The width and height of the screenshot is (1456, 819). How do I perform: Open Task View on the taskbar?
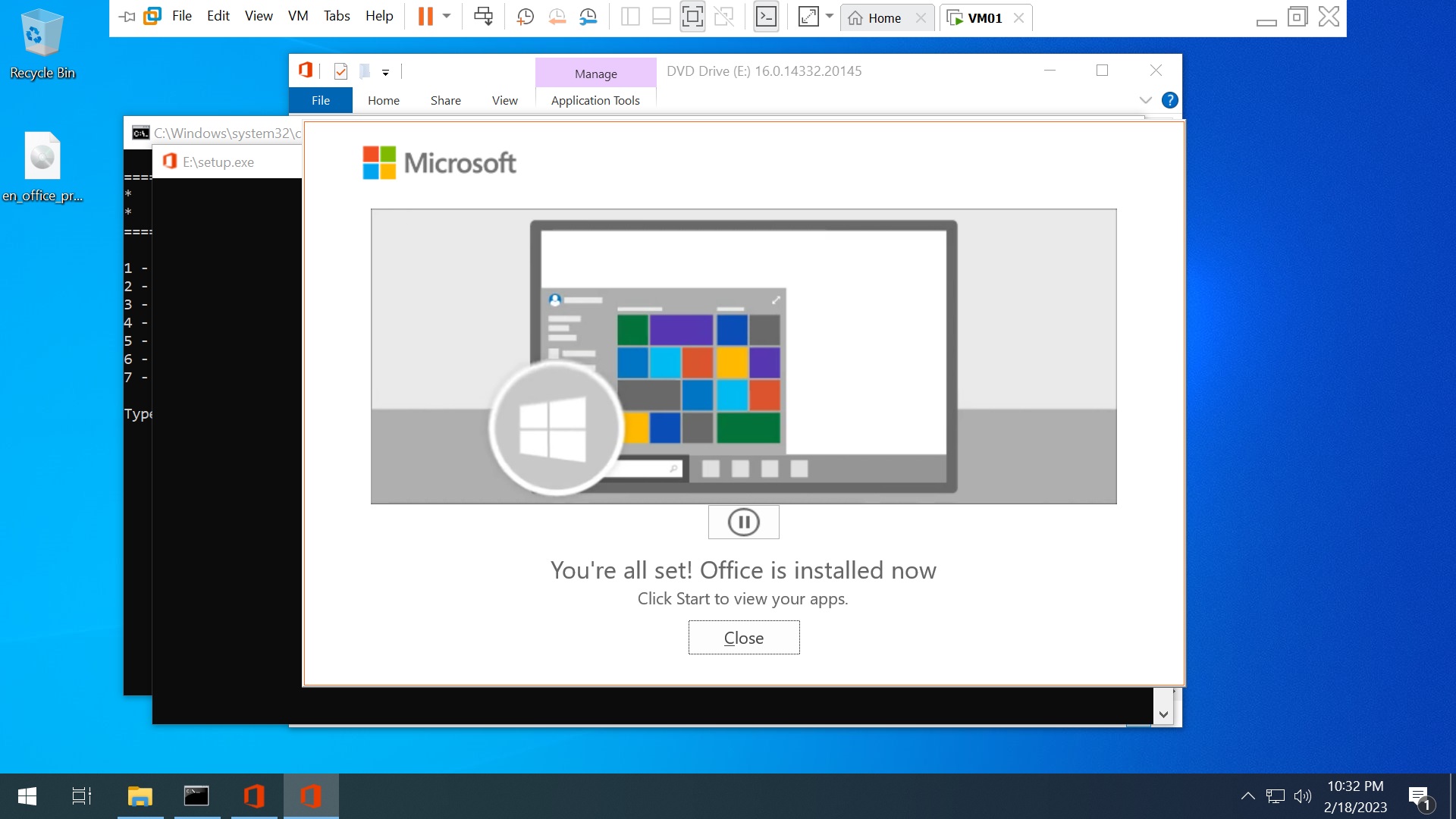pyautogui.click(x=82, y=796)
